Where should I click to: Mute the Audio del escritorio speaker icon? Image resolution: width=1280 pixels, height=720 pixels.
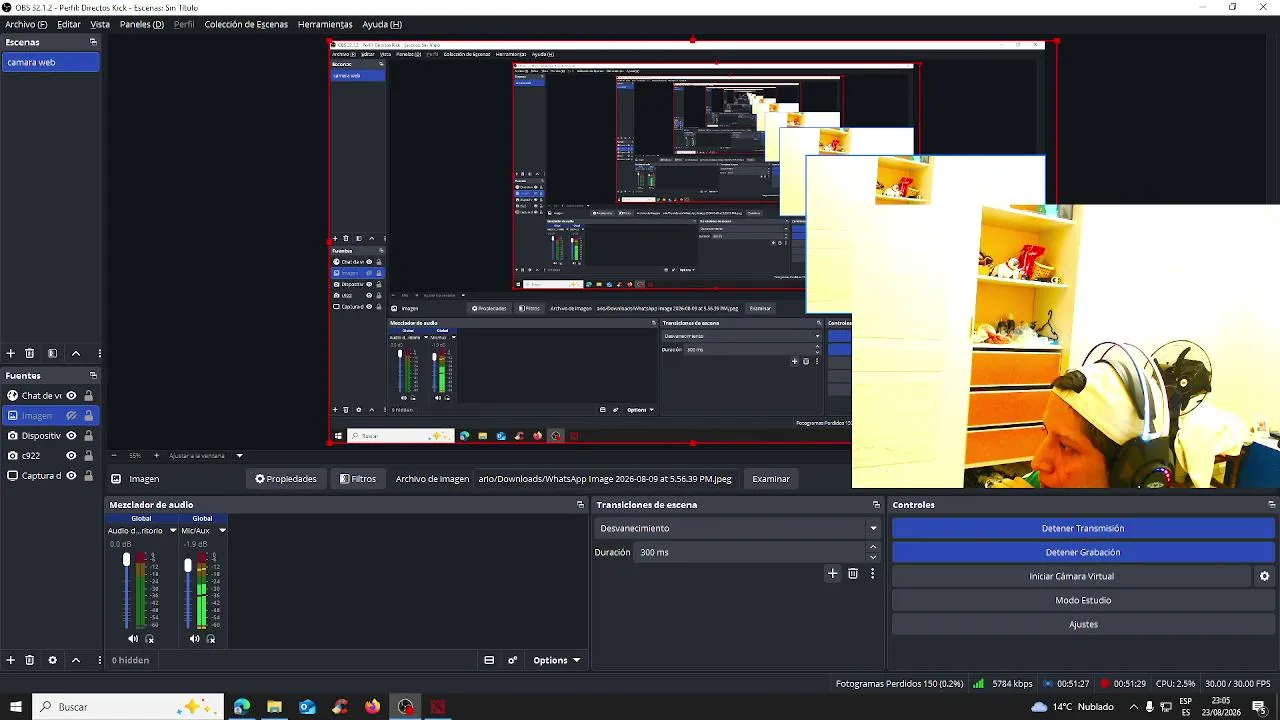[x=133, y=638]
